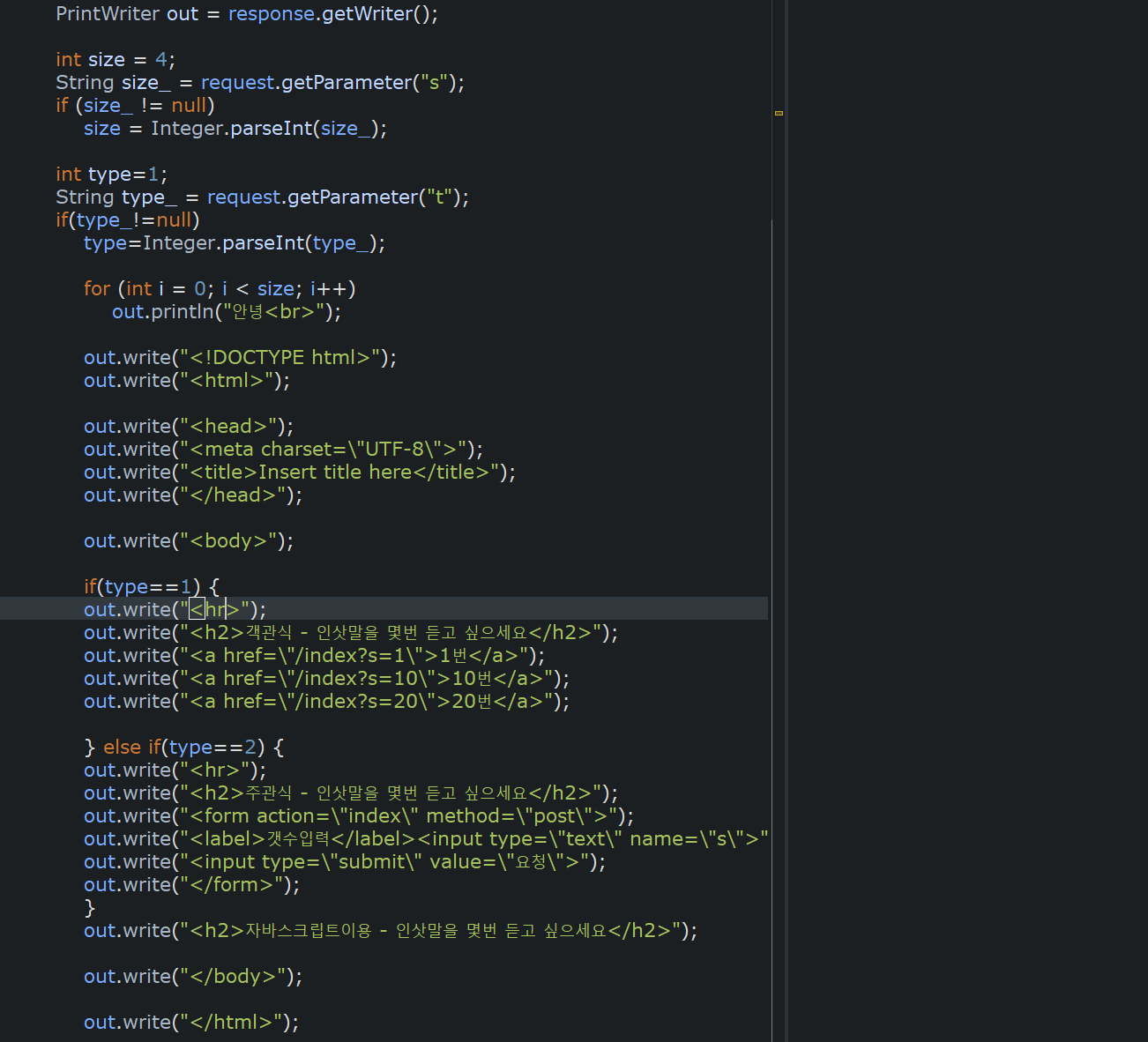1148x1042 pixels.
Task: Click the line 'out.write("</body>");'
Action: [x=193, y=977]
